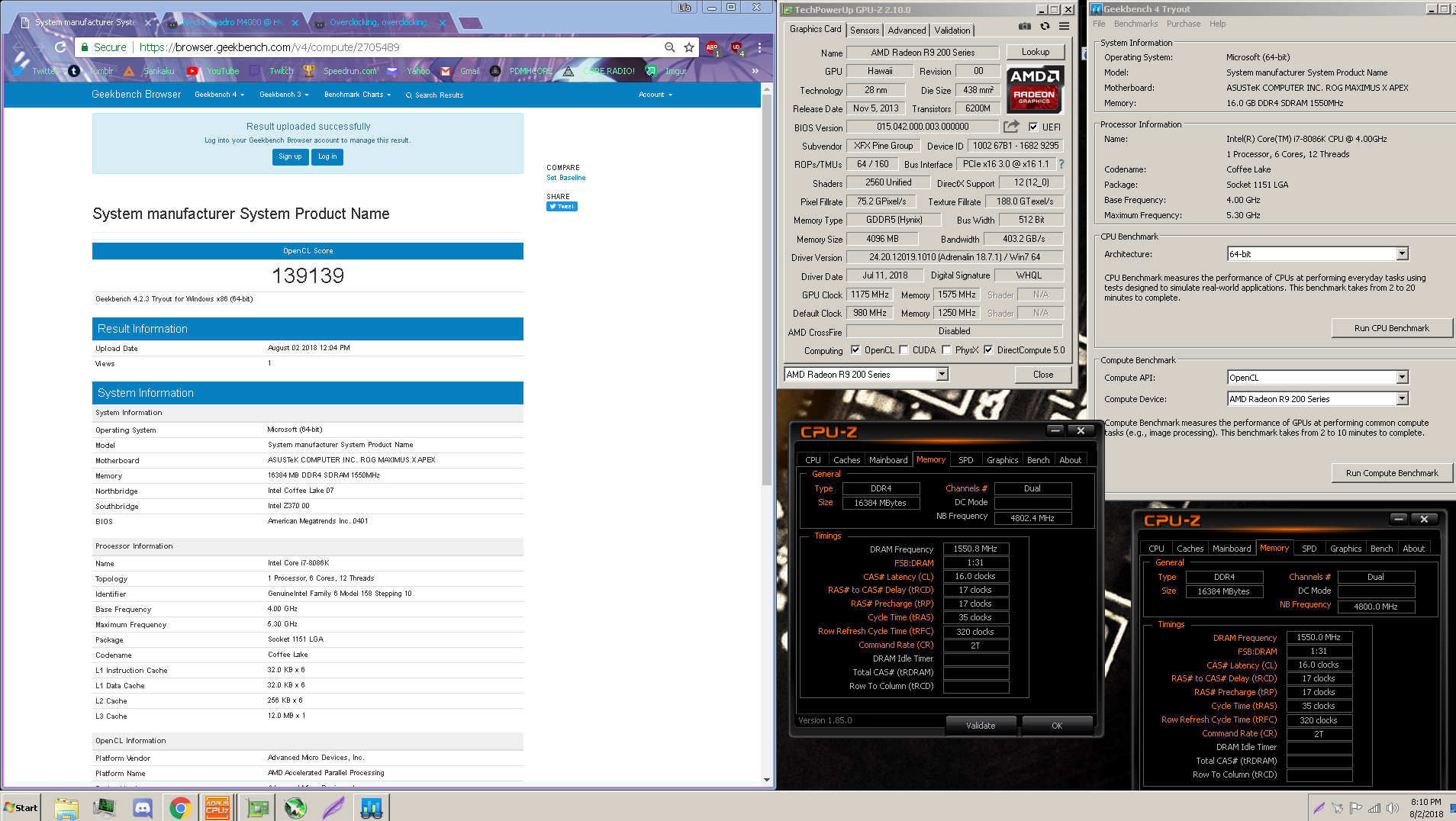The height and width of the screenshot is (821, 1456).
Task: Click the Log in button
Action: pos(327,156)
